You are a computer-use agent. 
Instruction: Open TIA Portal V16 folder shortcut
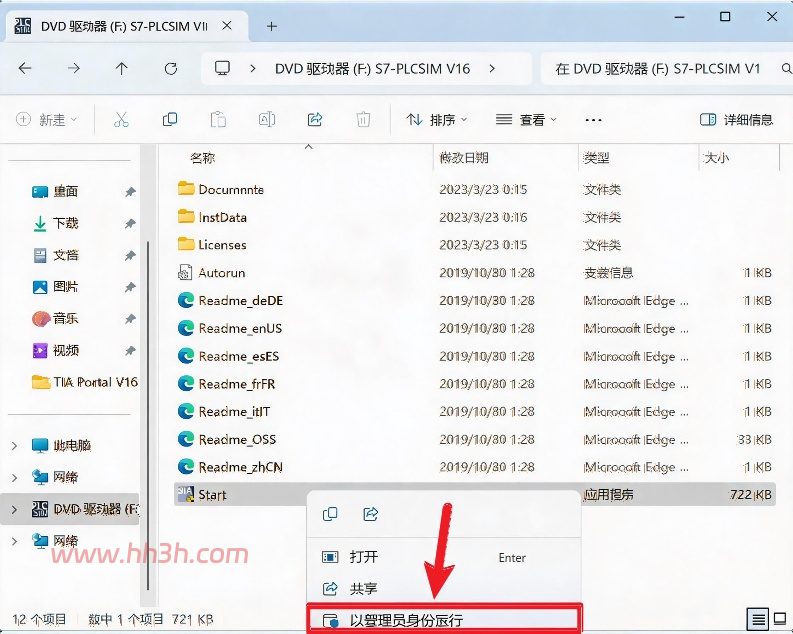pyautogui.click(x=84, y=382)
